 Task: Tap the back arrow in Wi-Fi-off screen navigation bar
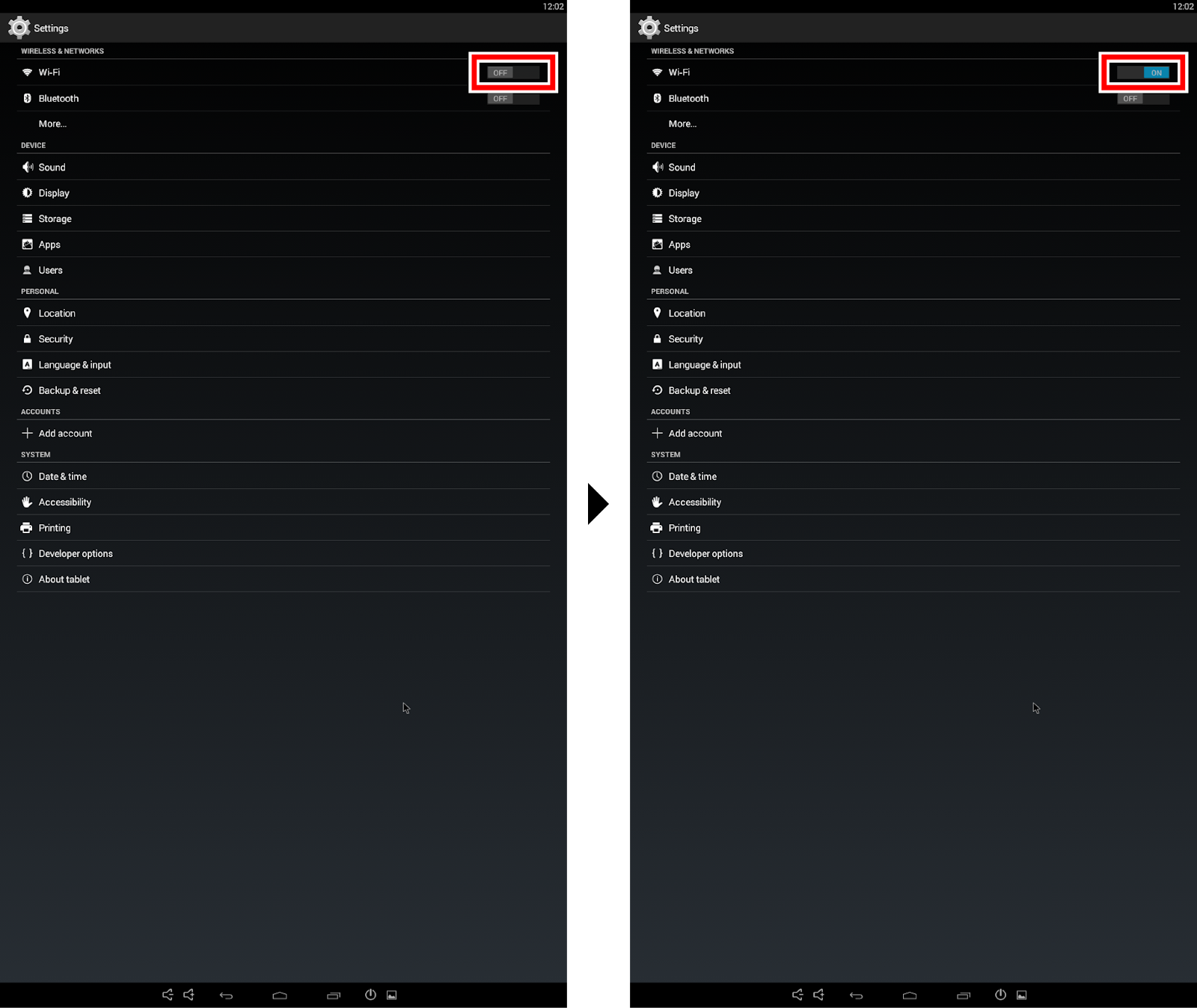tap(226, 995)
